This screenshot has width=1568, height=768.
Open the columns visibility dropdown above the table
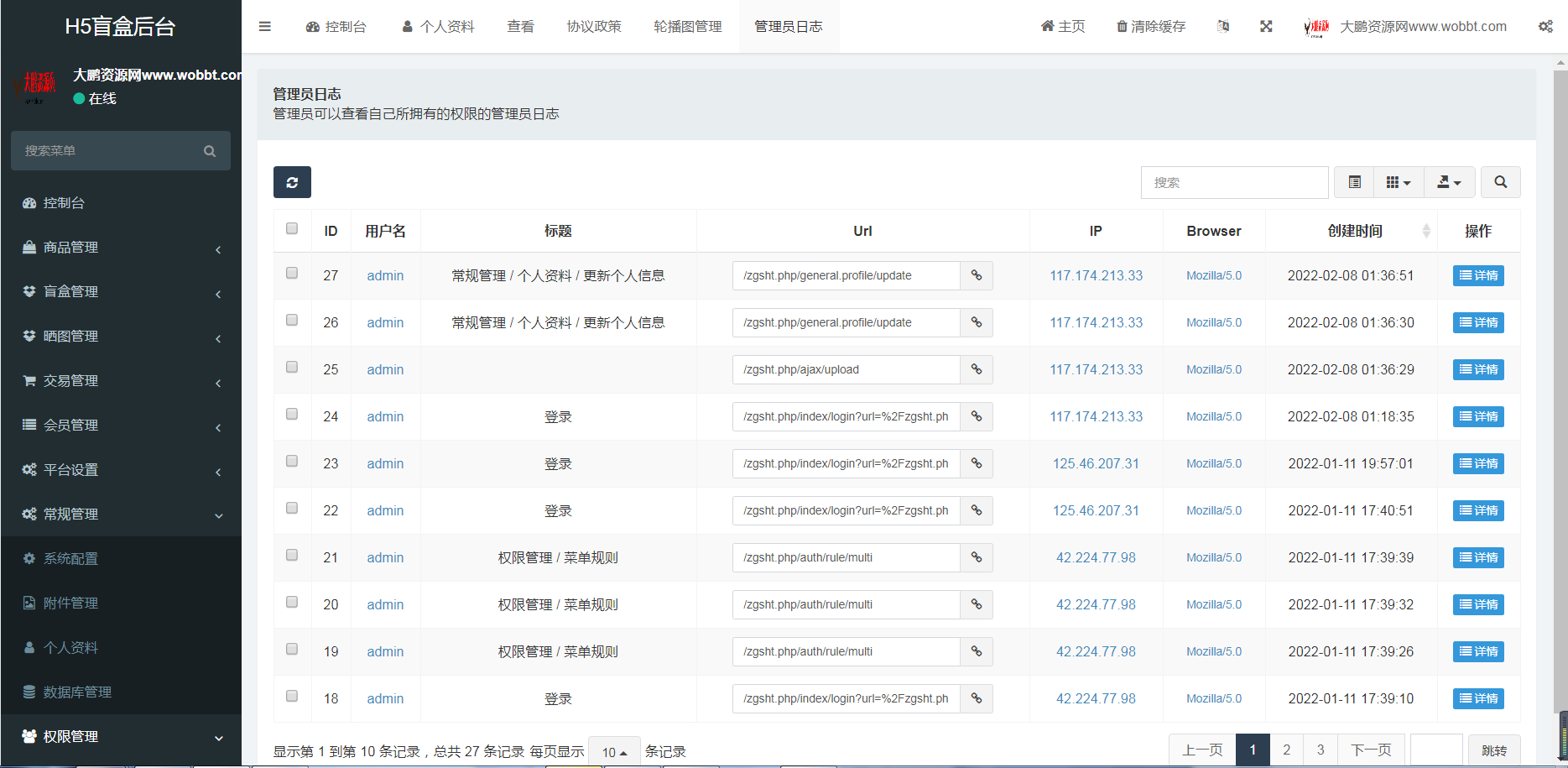tap(1398, 182)
